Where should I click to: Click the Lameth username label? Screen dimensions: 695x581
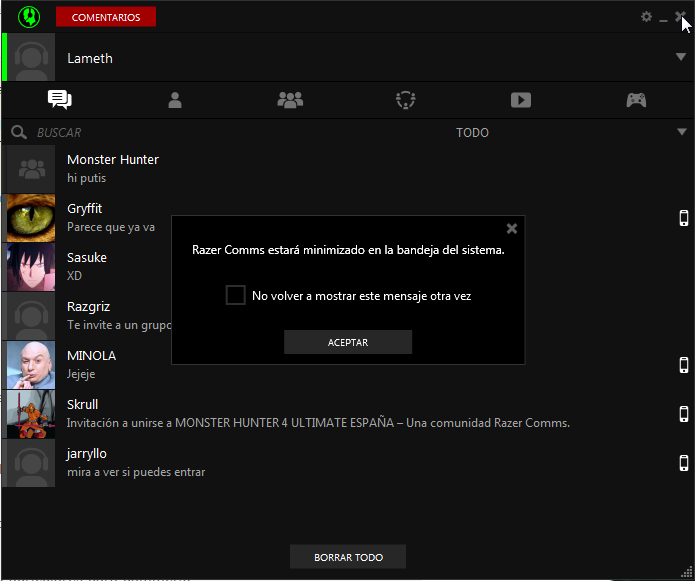coord(90,58)
